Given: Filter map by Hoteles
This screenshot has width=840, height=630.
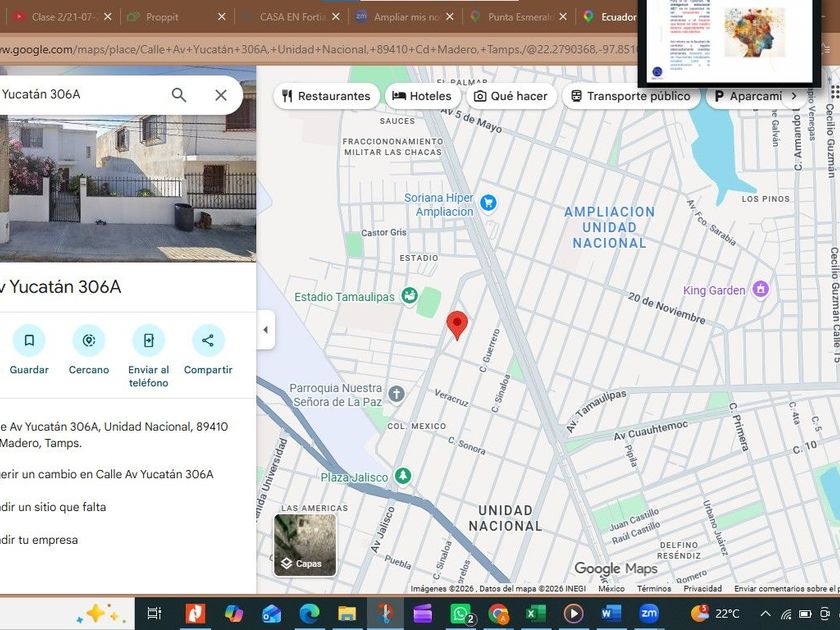Looking at the screenshot, I should coord(422,96).
